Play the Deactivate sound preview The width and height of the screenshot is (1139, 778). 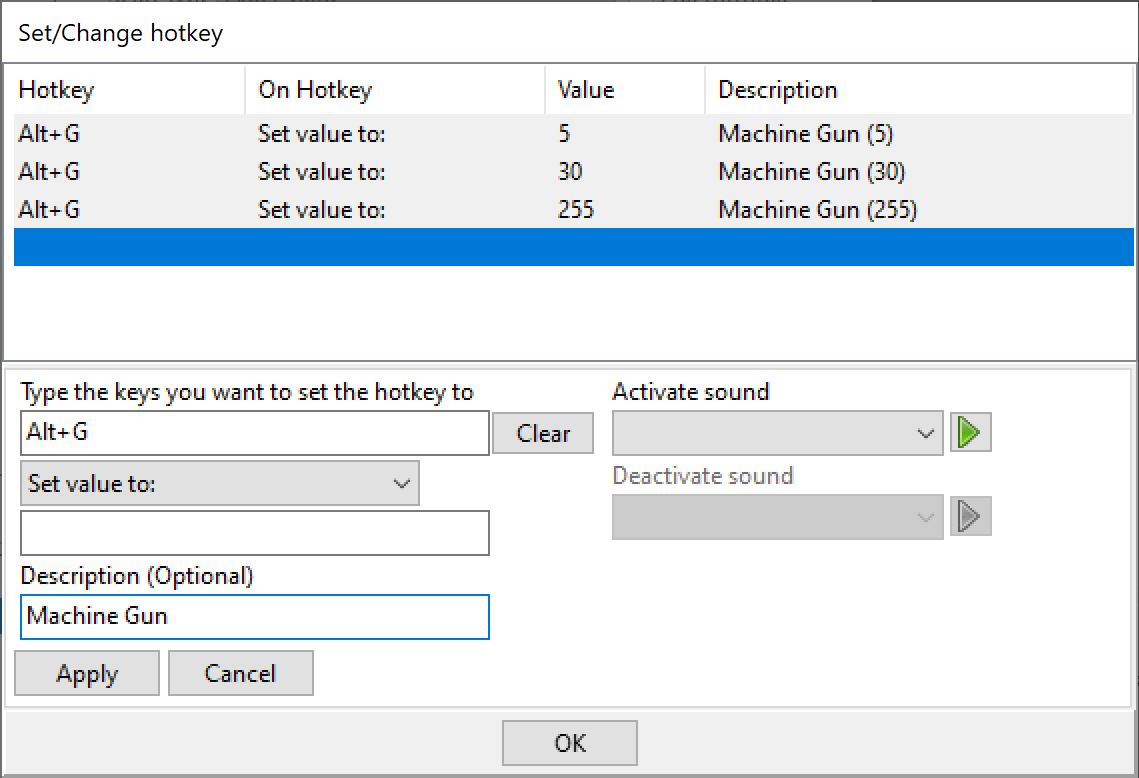click(x=969, y=517)
